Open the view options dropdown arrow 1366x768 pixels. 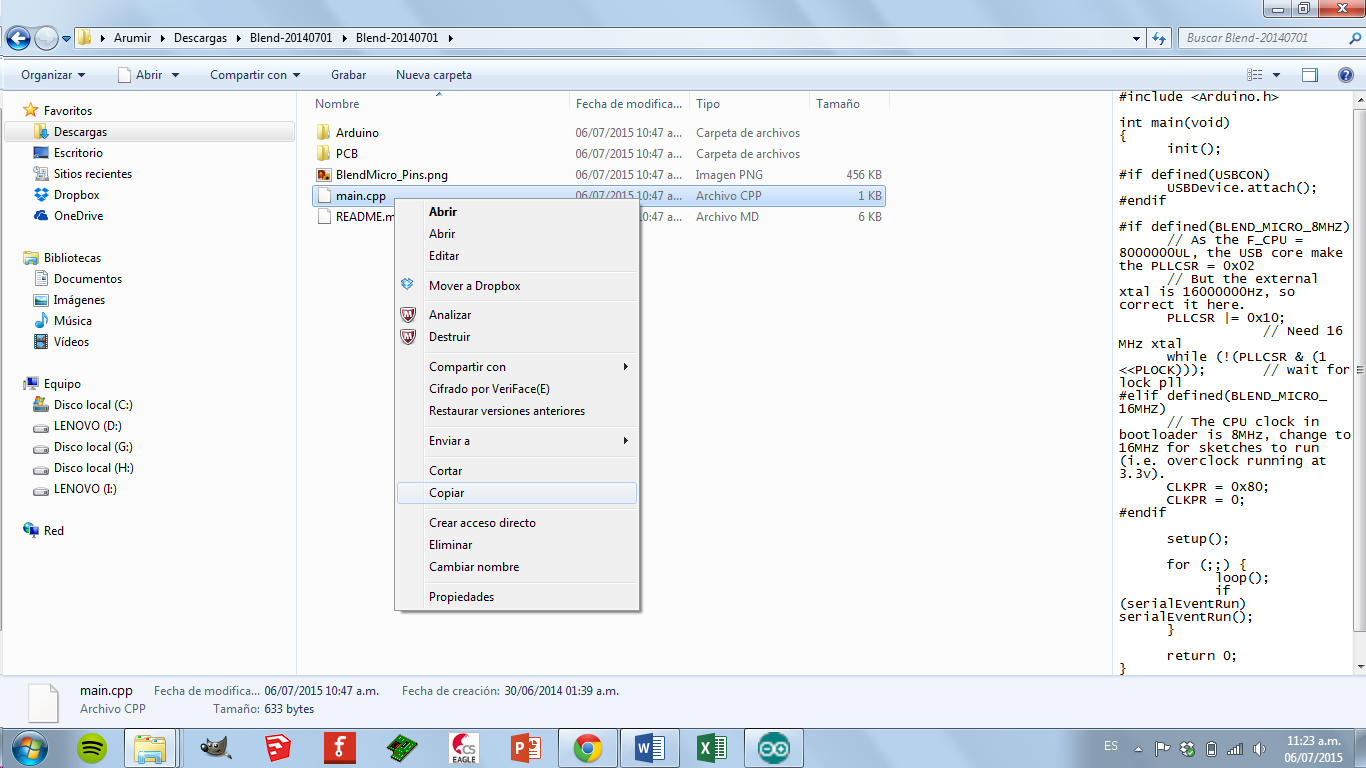1277,75
